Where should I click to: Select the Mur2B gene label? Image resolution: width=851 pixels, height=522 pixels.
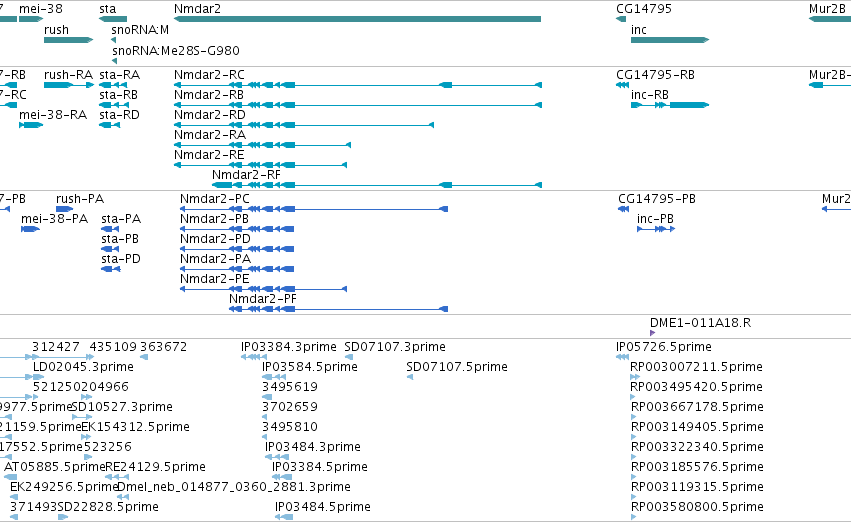[827, 9]
